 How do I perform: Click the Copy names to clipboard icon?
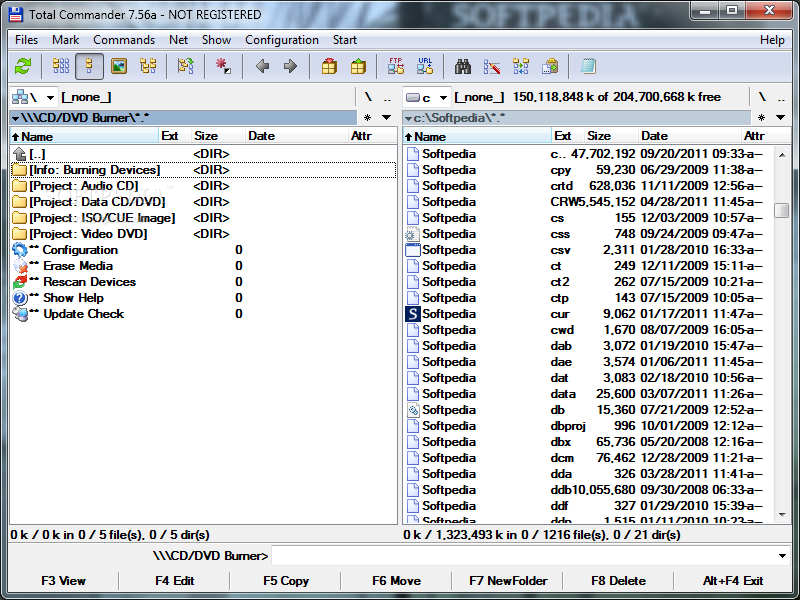tap(550, 66)
